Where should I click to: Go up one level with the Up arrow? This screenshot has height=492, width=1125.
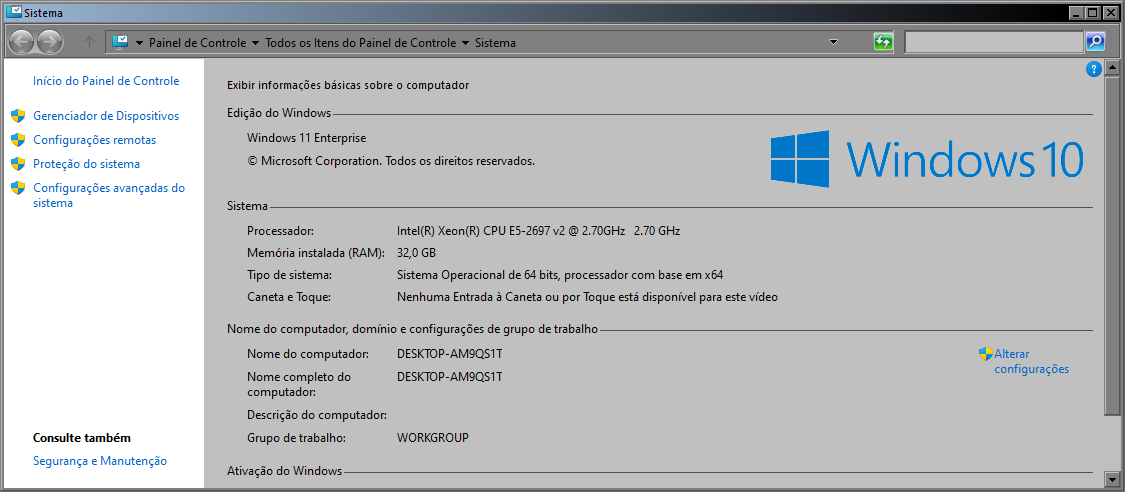point(90,42)
